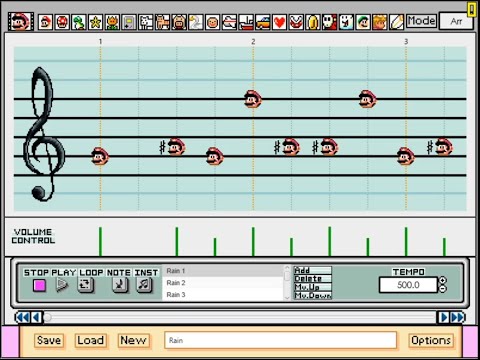Select the Fire Flower instrument

click(x=112, y=22)
